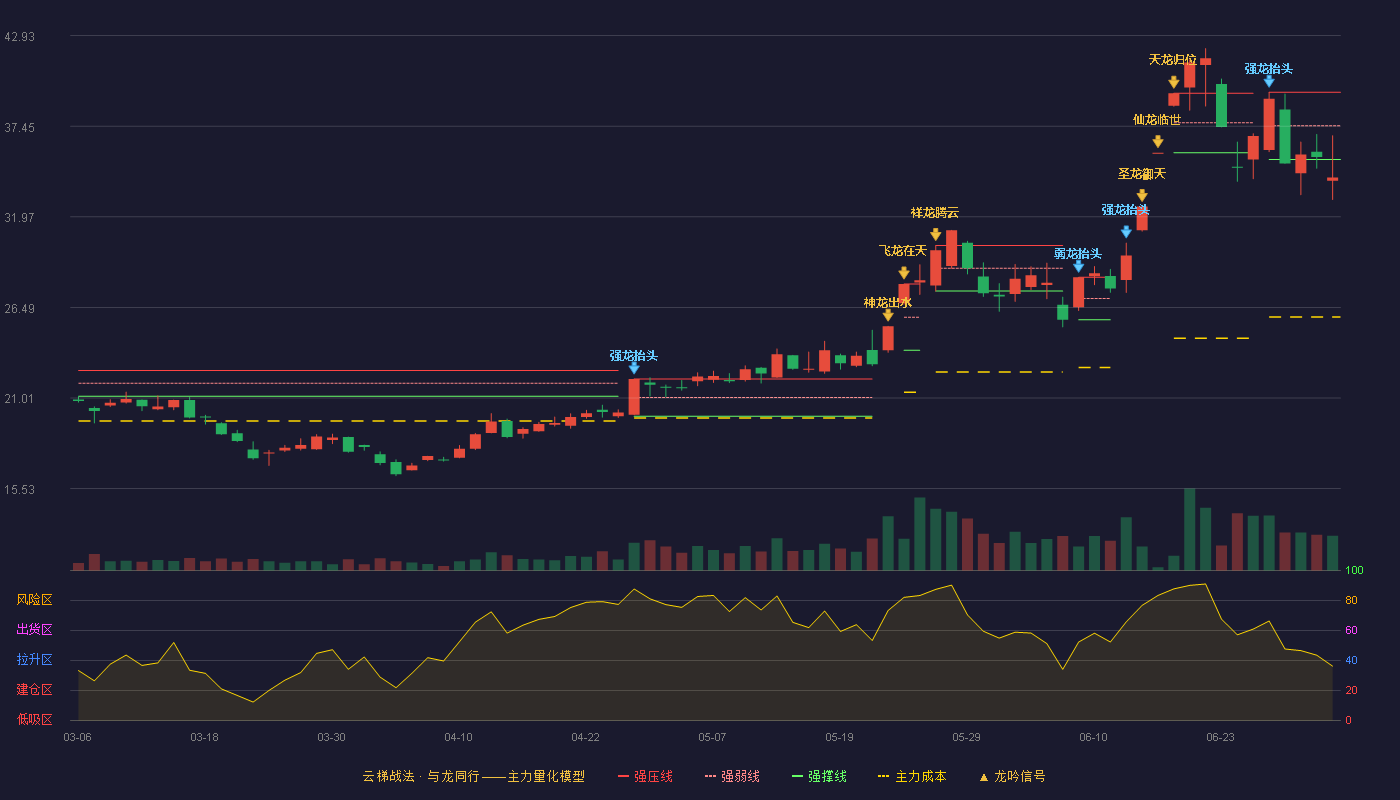Click the yellow arrow under 仙龙临世
The height and width of the screenshot is (800, 1400).
pyautogui.click(x=1158, y=142)
